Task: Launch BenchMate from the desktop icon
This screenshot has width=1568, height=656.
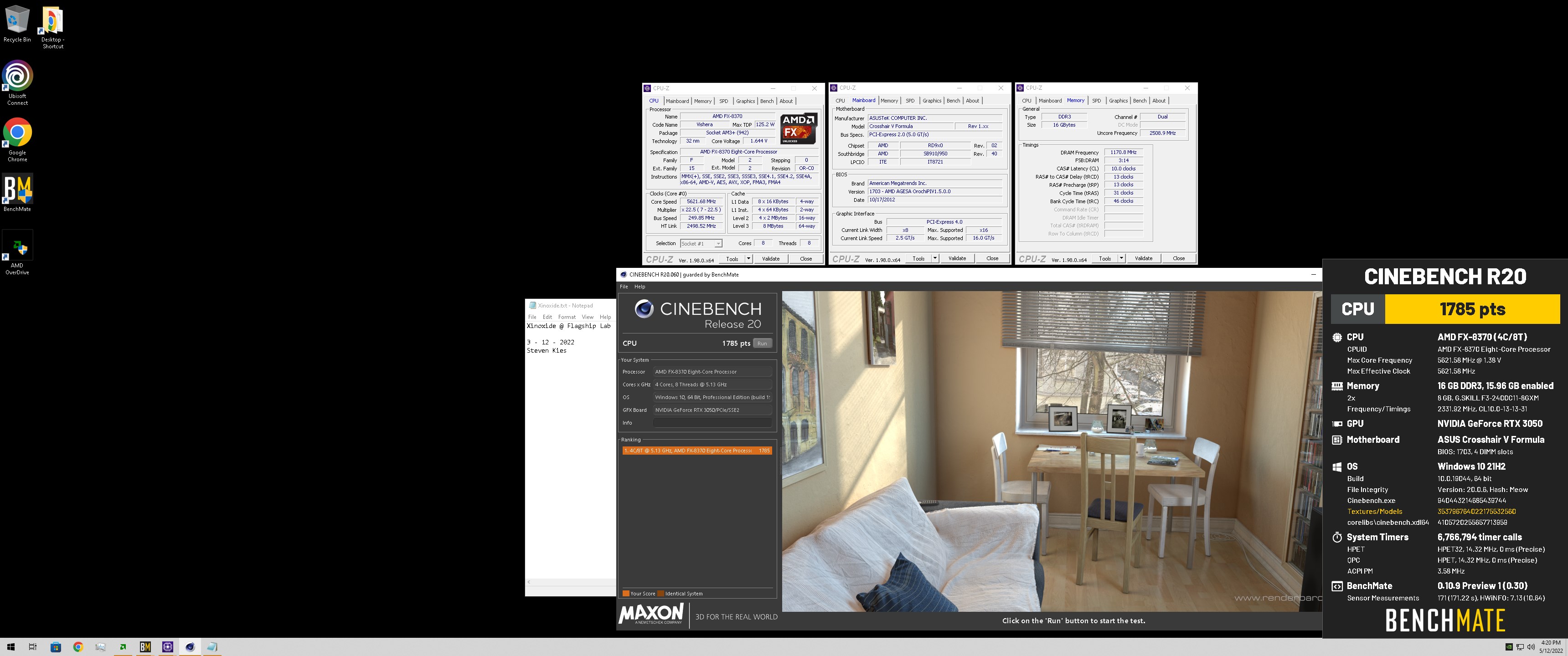Action: 17,192
